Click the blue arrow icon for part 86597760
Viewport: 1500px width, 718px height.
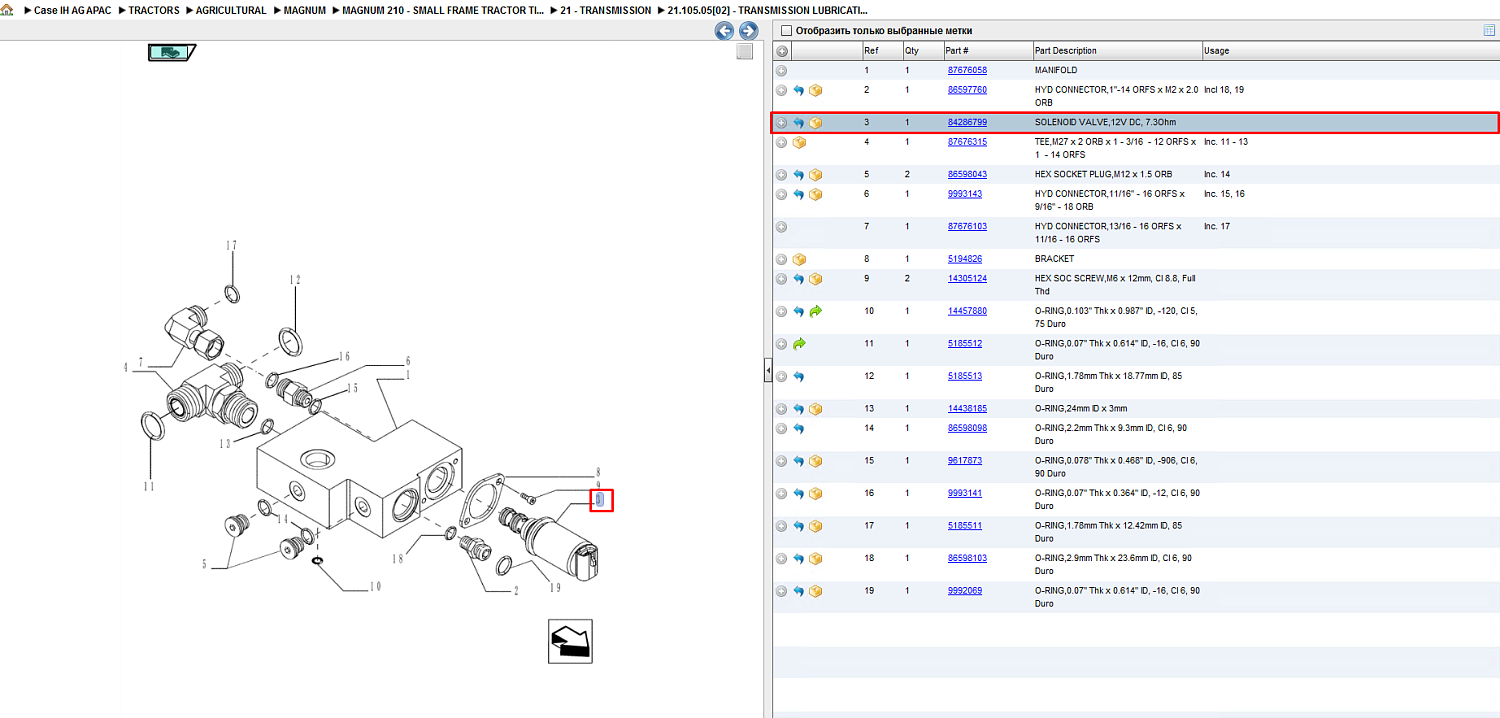(x=799, y=90)
